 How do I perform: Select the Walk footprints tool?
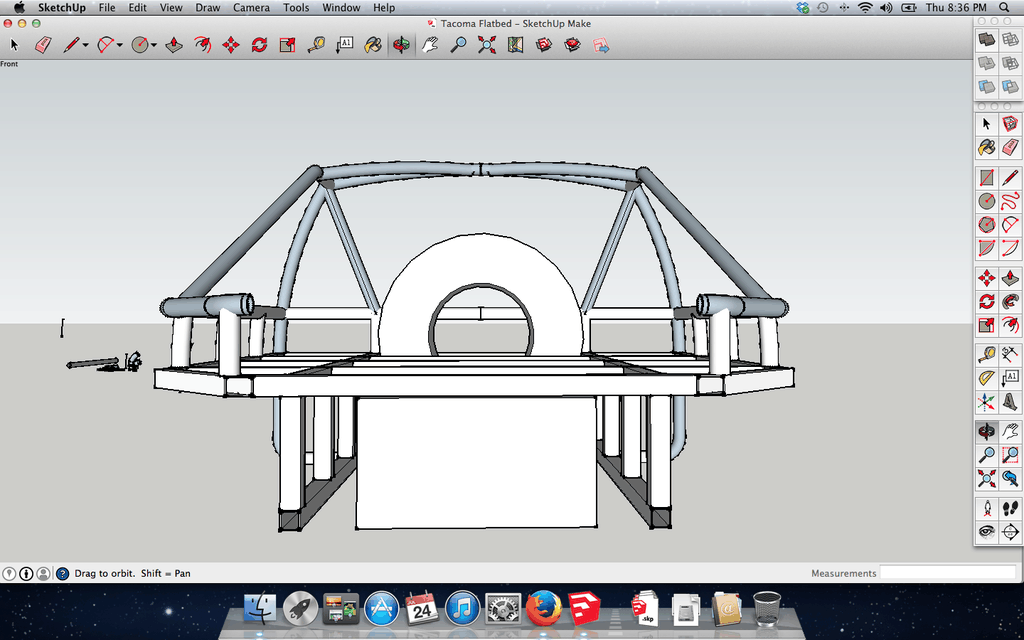coord(1010,508)
